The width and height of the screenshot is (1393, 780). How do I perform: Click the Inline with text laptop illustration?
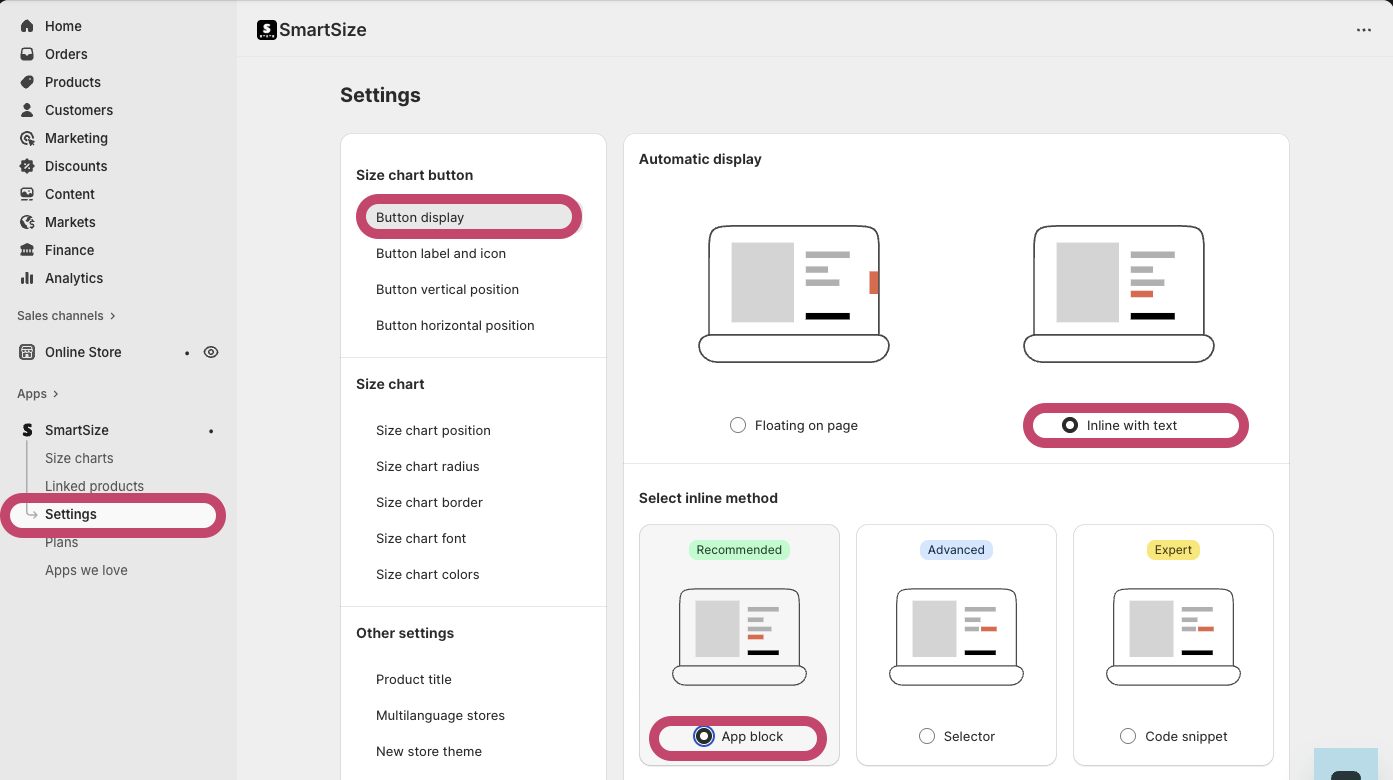(x=1118, y=293)
